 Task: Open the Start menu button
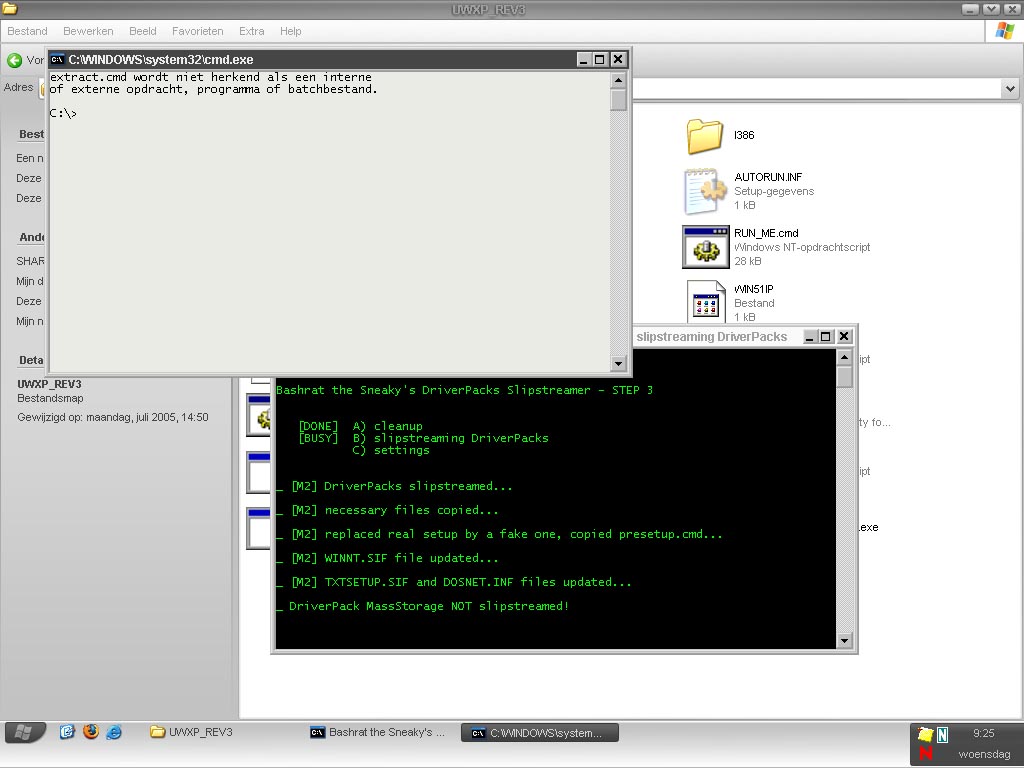pos(25,732)
